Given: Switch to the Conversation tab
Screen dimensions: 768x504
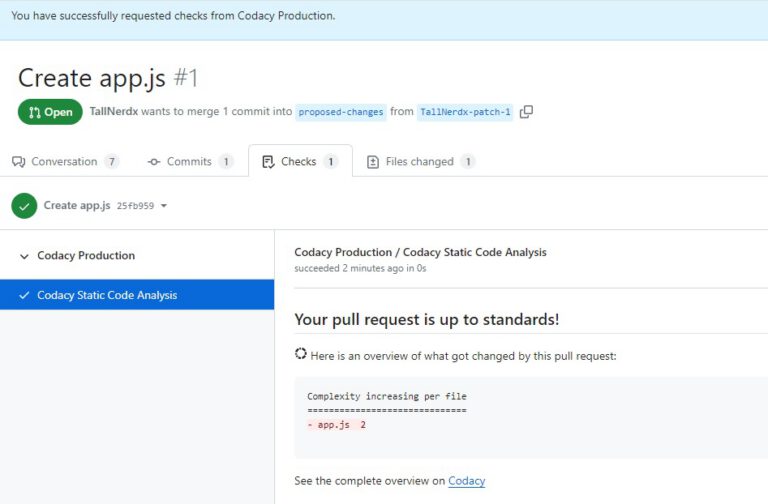Looking at the screenshot, I should click(x=65, y=162).
